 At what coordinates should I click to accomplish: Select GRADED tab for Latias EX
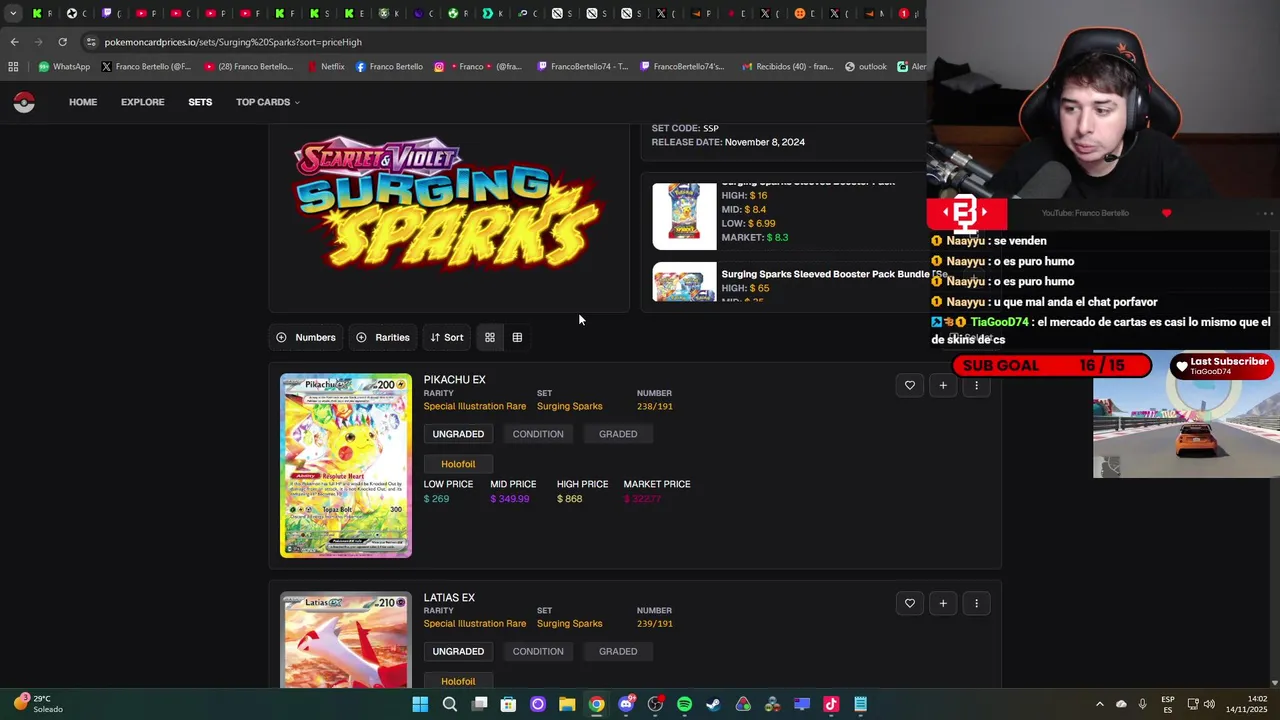pyautogui.click(x=618, y=651)
